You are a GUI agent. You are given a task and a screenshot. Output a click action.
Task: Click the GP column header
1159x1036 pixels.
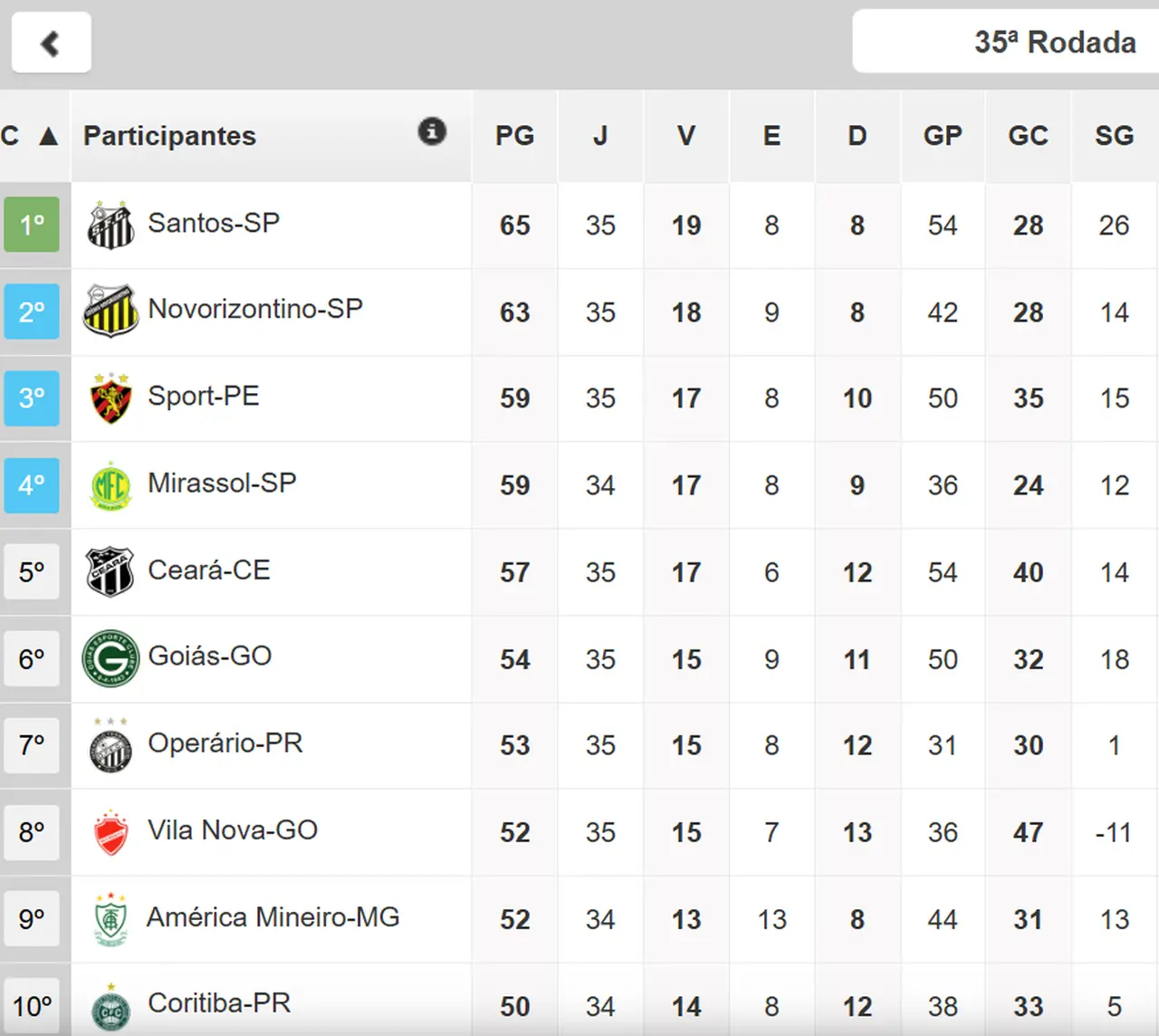(942, 136)
